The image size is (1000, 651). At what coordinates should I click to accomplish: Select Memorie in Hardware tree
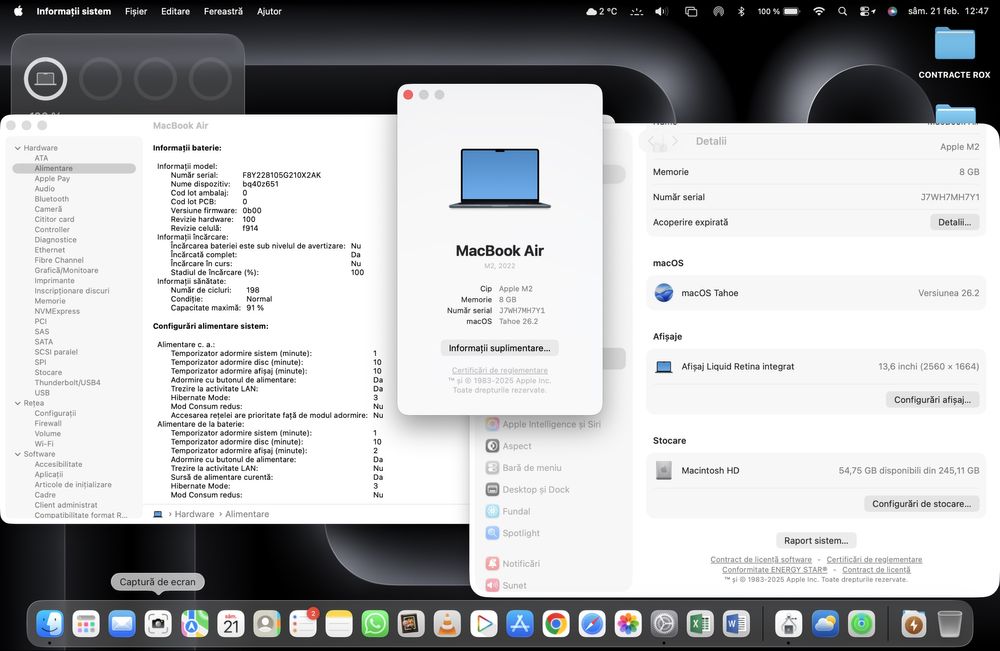pyautogui.click(x=50, y=301)
